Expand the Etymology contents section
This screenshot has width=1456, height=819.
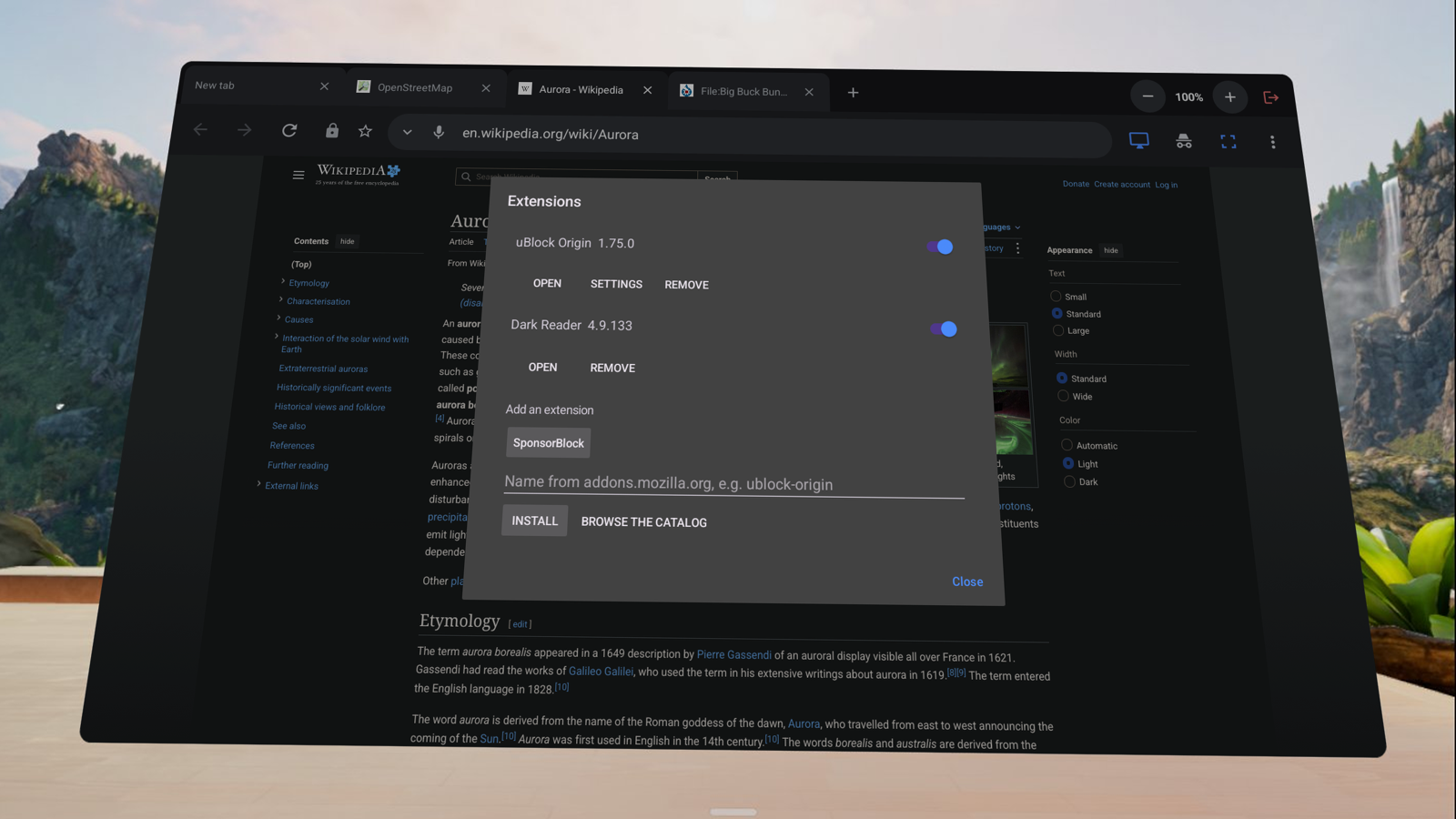tap(283, 282)
